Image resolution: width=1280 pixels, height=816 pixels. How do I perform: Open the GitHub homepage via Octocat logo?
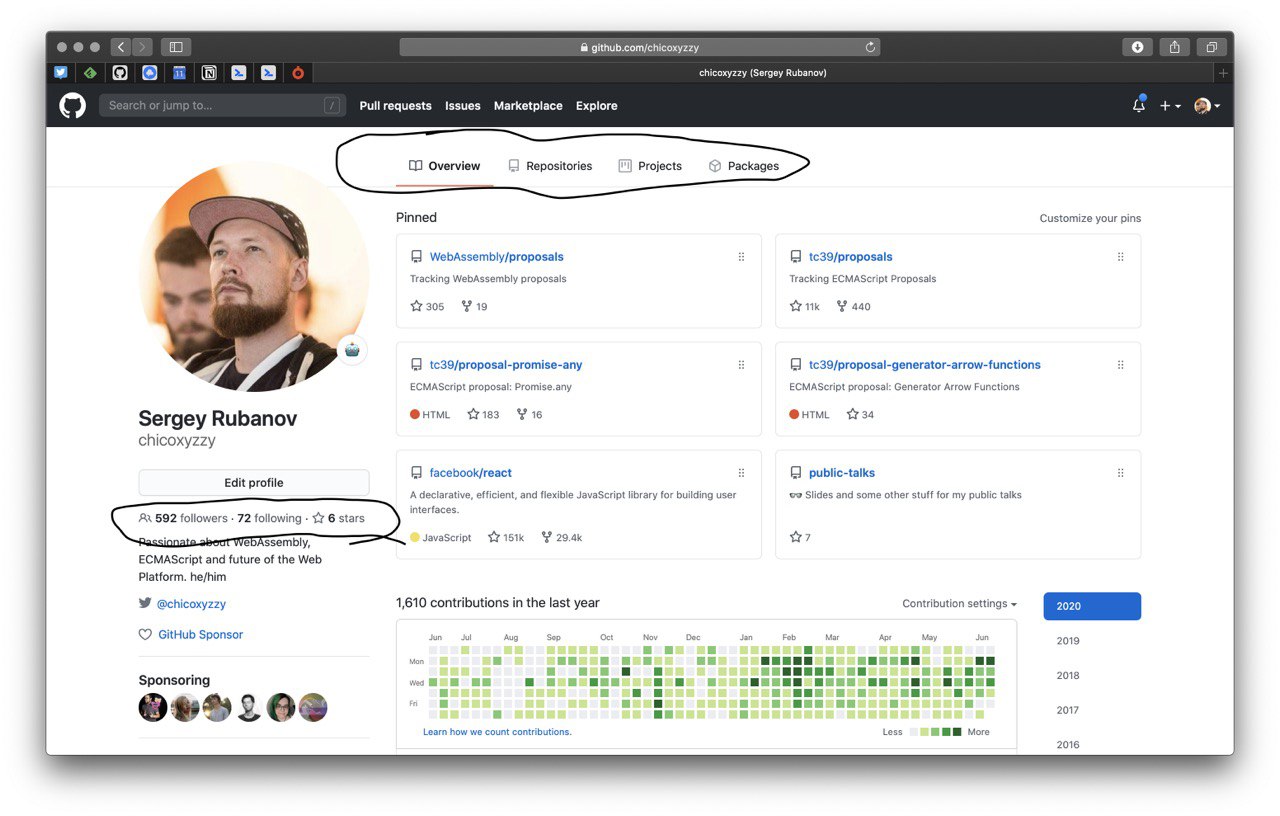pyautogui.click(x=73, y=105)
